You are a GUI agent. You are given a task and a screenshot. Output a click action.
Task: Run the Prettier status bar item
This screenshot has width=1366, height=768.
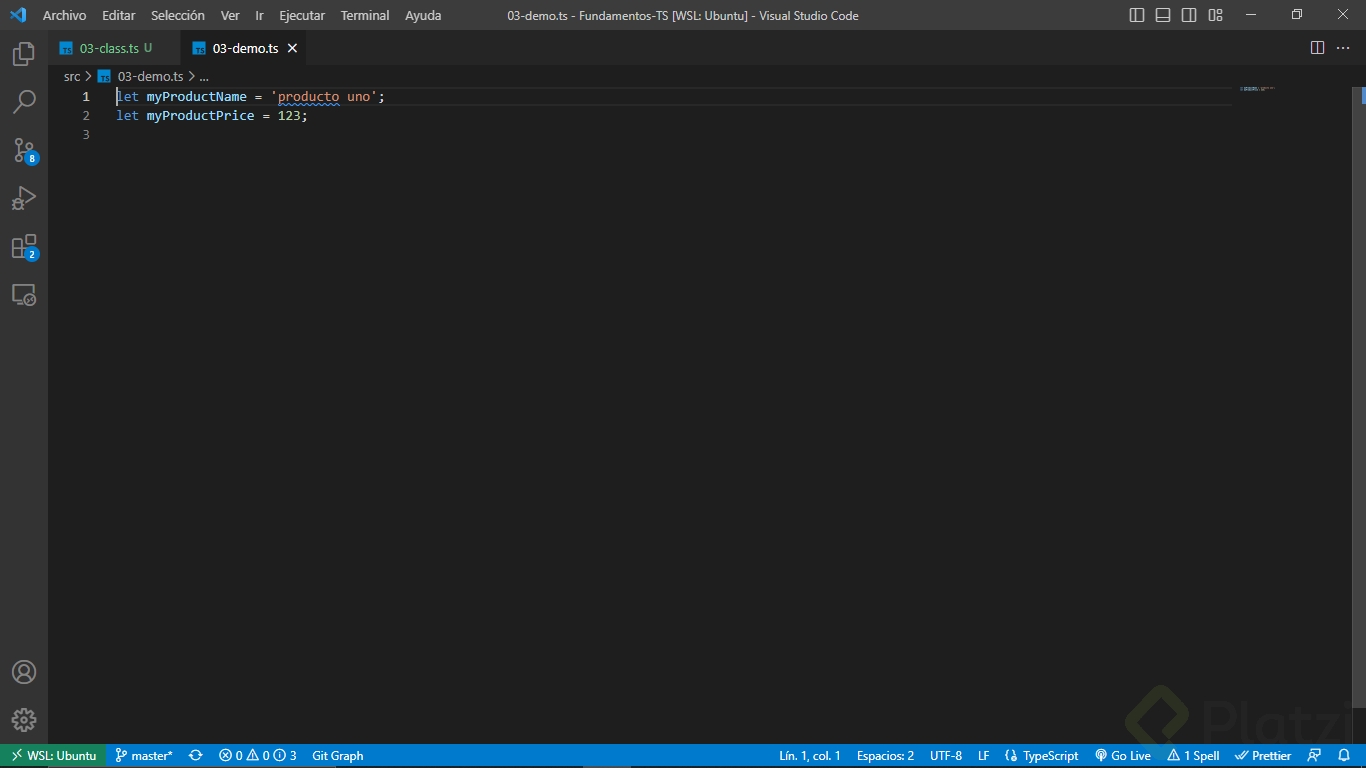(1263, 756)
